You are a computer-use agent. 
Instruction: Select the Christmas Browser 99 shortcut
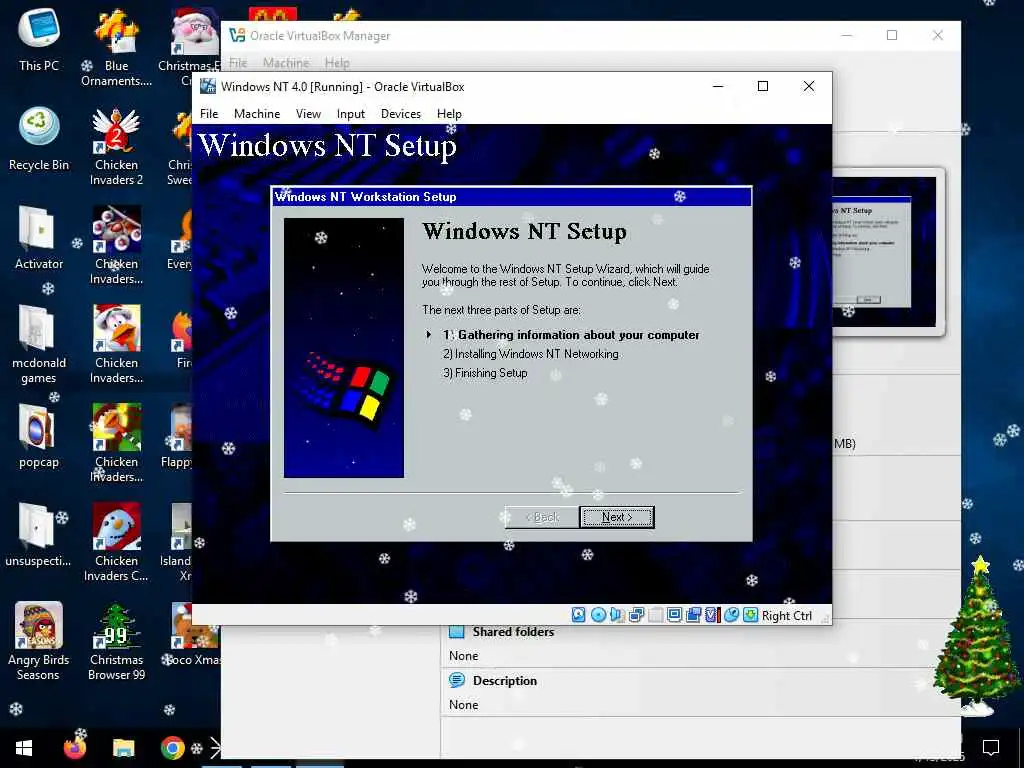(116, 641)
